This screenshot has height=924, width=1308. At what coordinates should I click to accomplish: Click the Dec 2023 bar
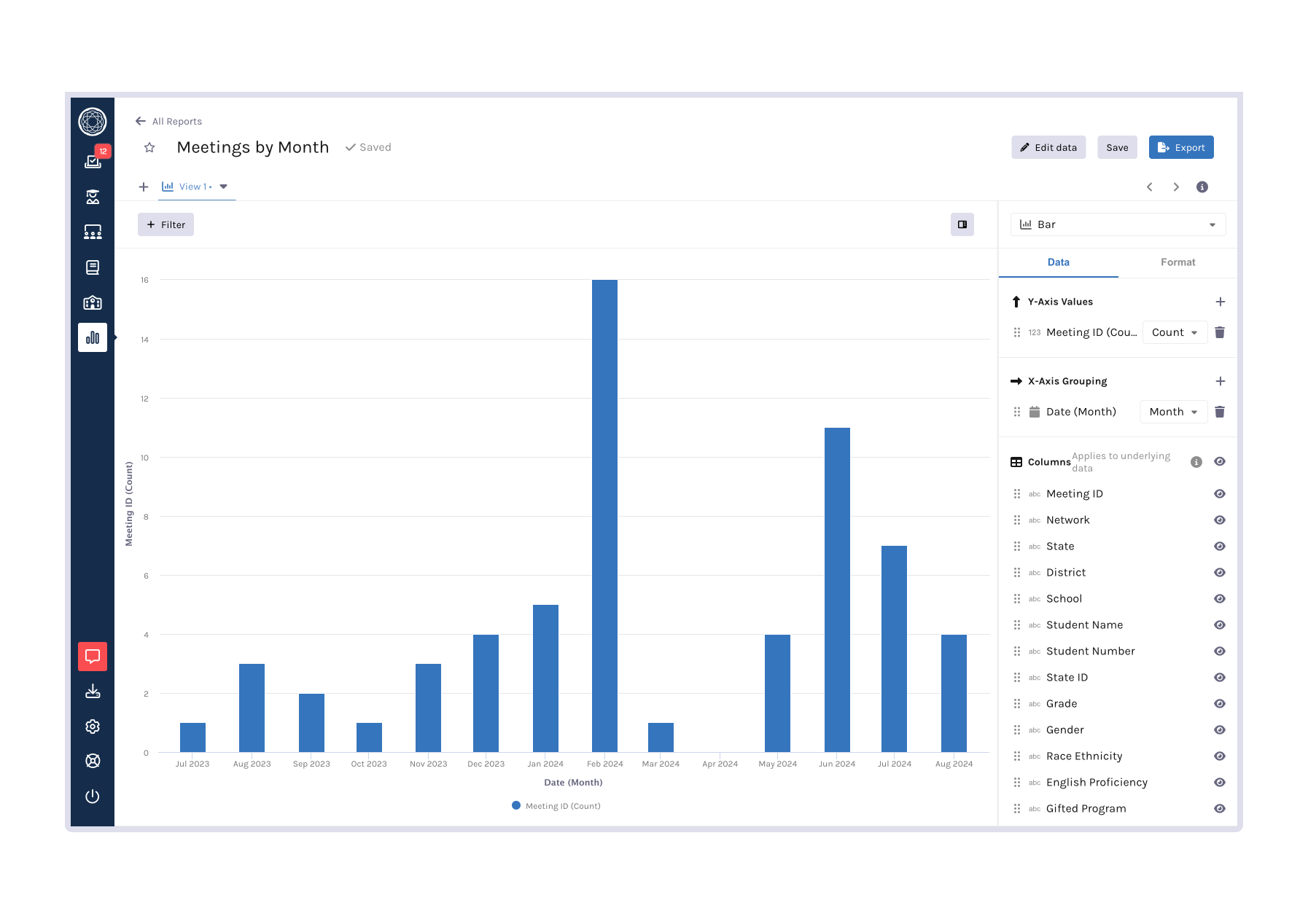(x=486, y=693)
